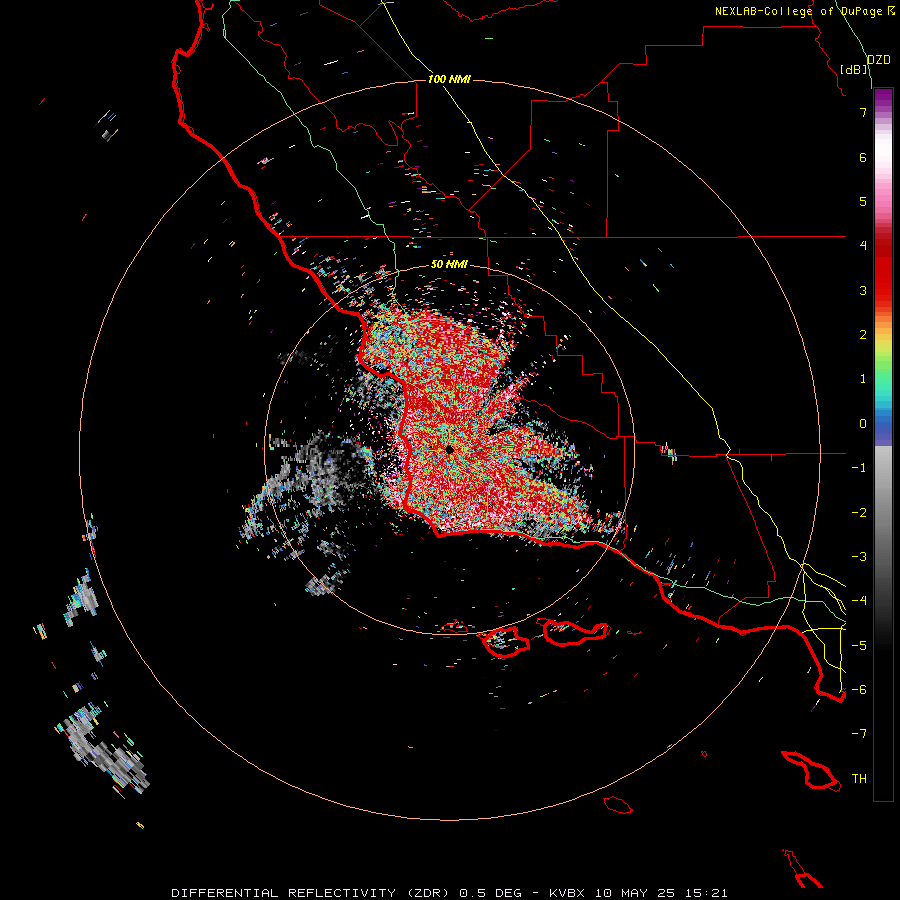Click the -1 value on the color scale
900x900 pixels.
click(859, 468)
